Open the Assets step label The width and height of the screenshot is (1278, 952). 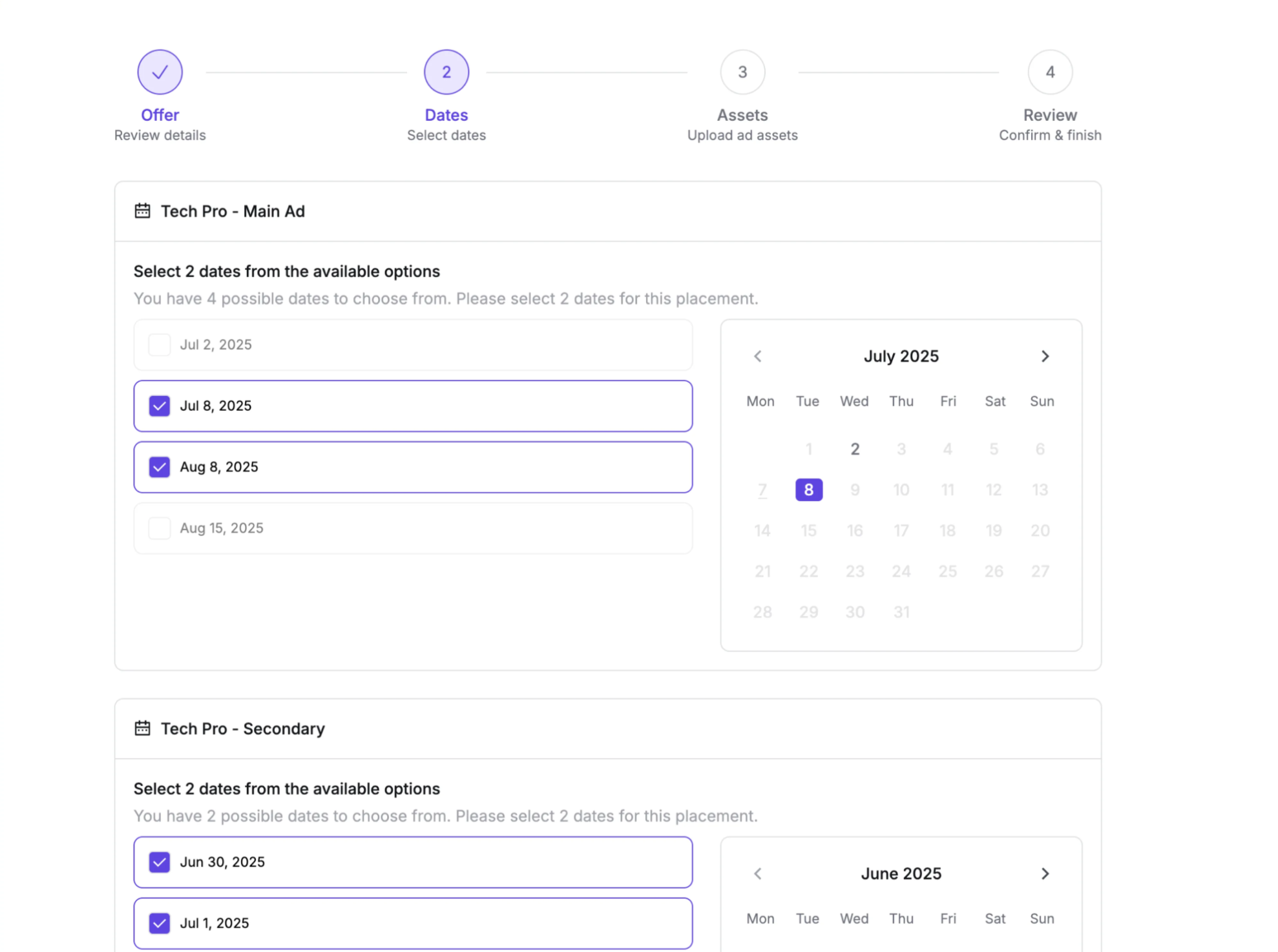tap(742, 115)
